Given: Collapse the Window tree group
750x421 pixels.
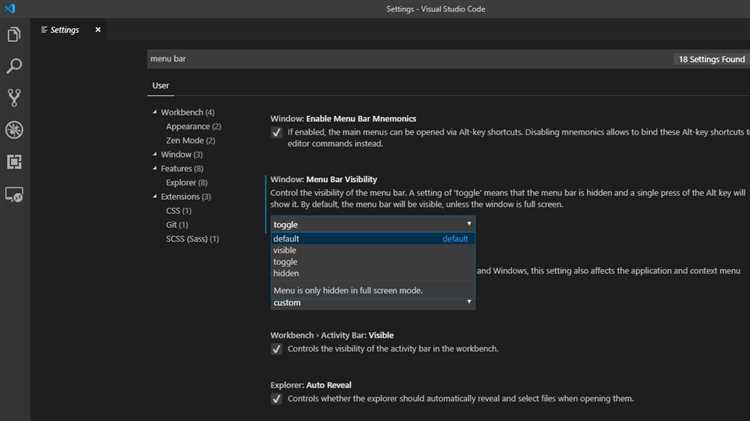Looking at the screenshot, I should click(x=154, y=154).
